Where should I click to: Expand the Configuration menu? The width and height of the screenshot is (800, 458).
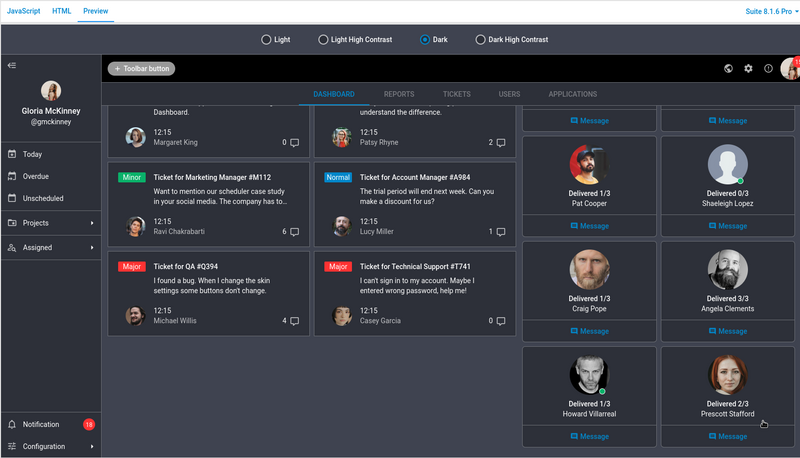coord(50,446)
